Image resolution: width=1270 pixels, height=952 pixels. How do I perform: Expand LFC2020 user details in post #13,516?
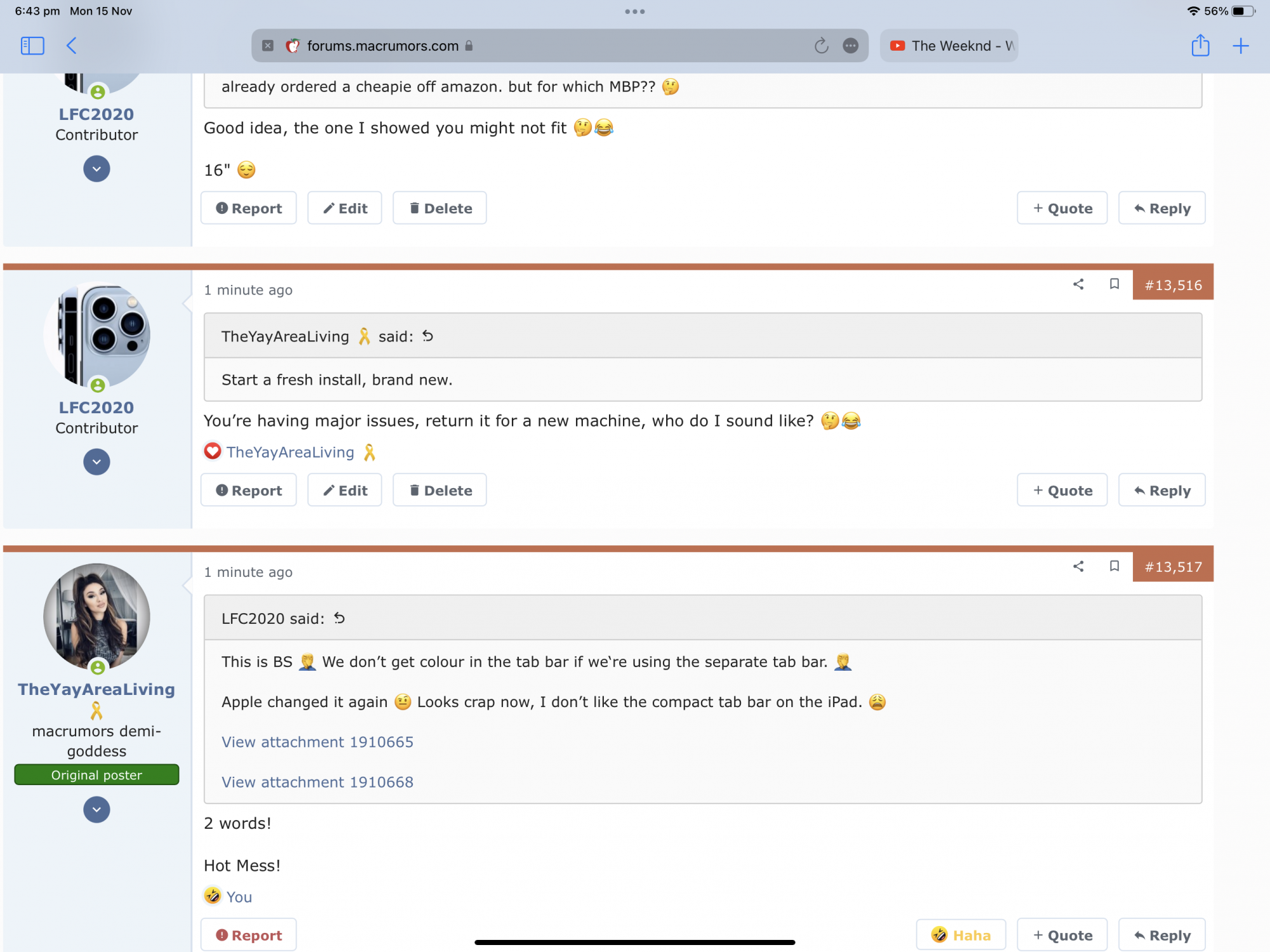(x=97, y=461)
